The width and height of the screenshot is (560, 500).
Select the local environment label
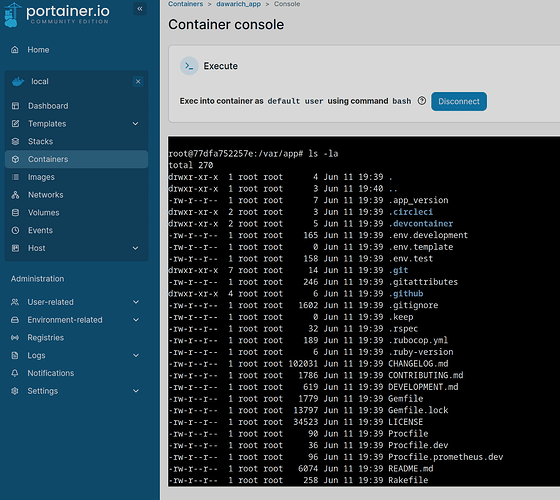coord(40,82)
